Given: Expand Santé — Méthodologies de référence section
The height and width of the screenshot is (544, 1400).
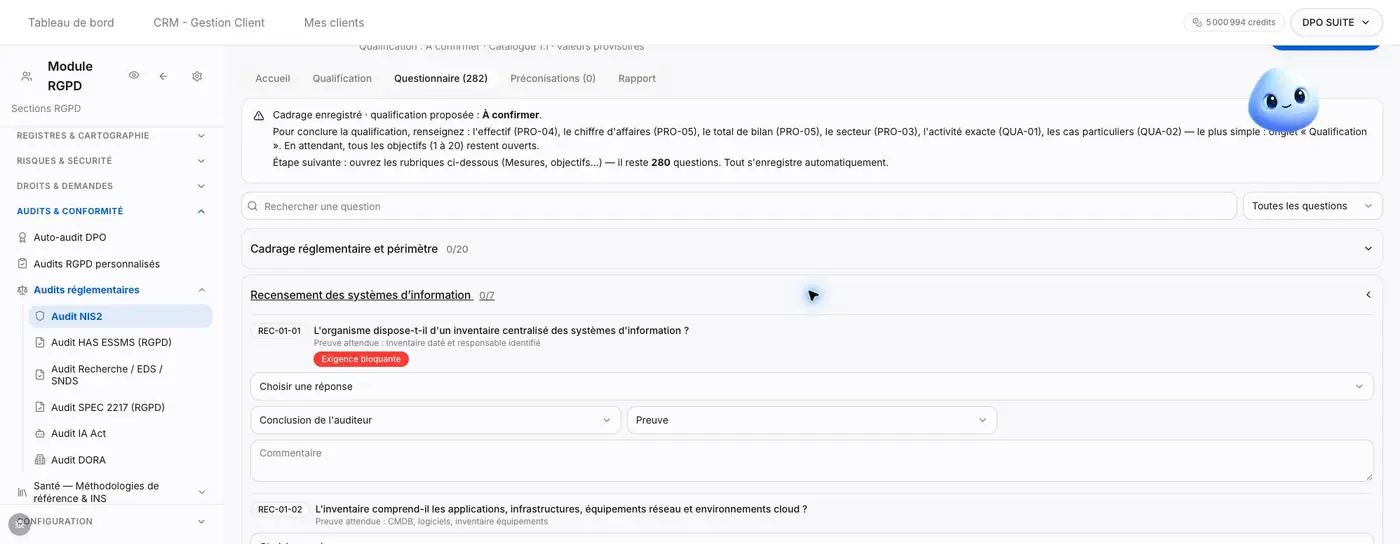Looking at the screenshot, I should pyautogui.click(x=201, y=492).
